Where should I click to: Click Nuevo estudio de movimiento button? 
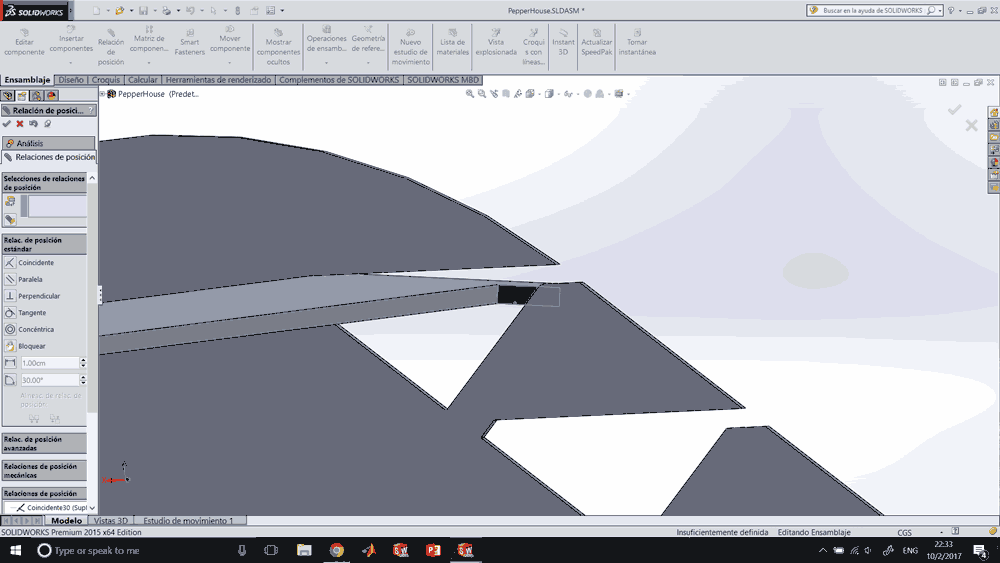coord(411,46)
